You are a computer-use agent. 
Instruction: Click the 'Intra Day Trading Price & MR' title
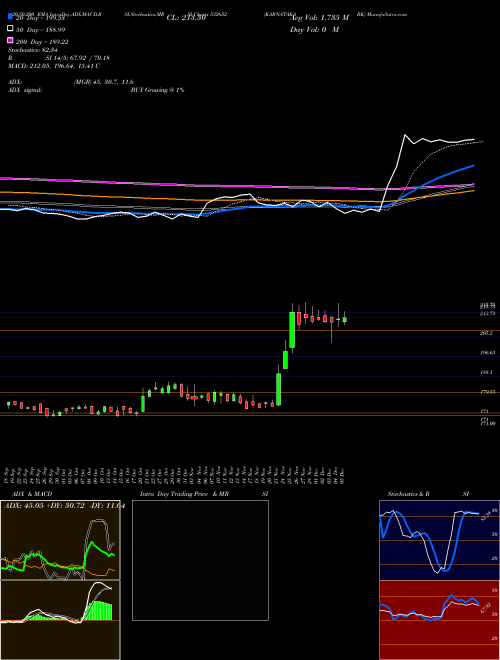(x=184, y=494)
